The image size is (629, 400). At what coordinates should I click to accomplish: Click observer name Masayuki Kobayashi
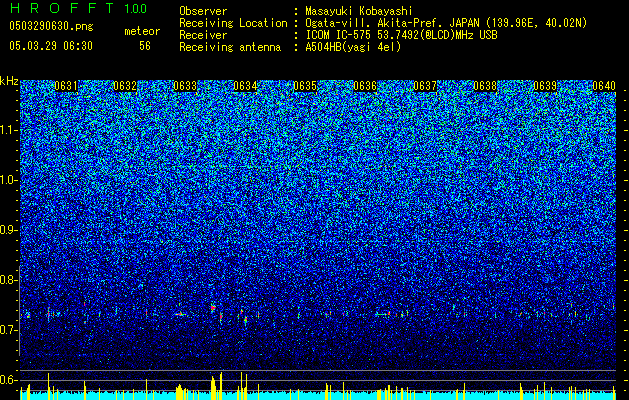[359, 12]
